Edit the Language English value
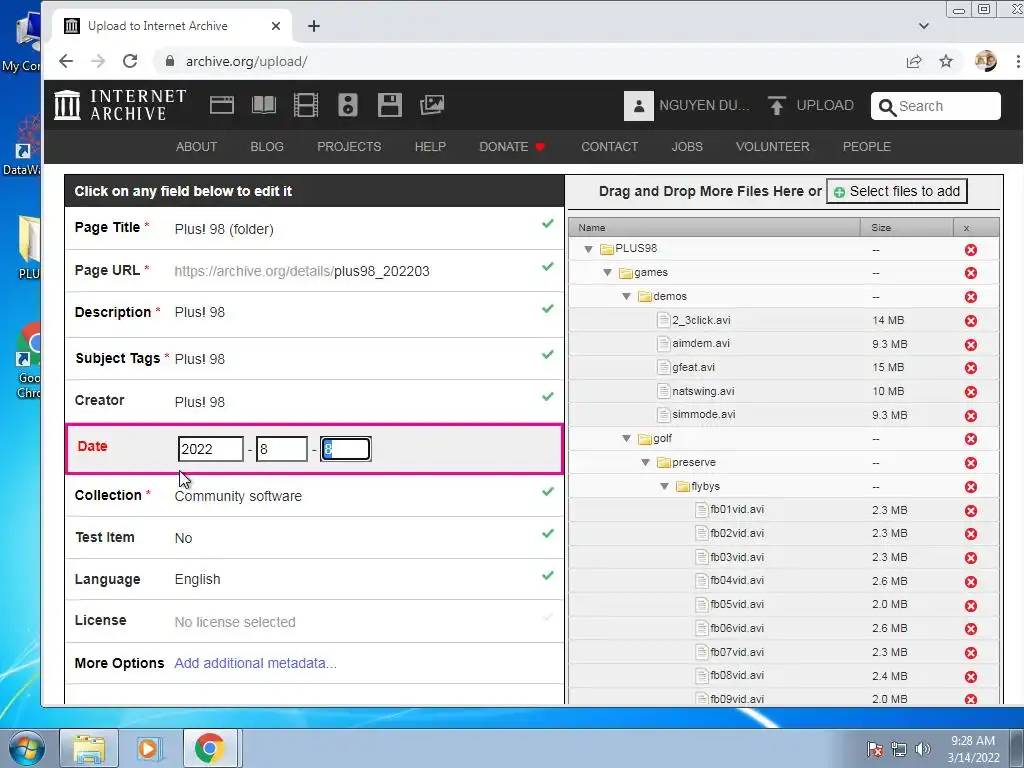The height and width of the screenshot is (768, 1024). [197, 579]
